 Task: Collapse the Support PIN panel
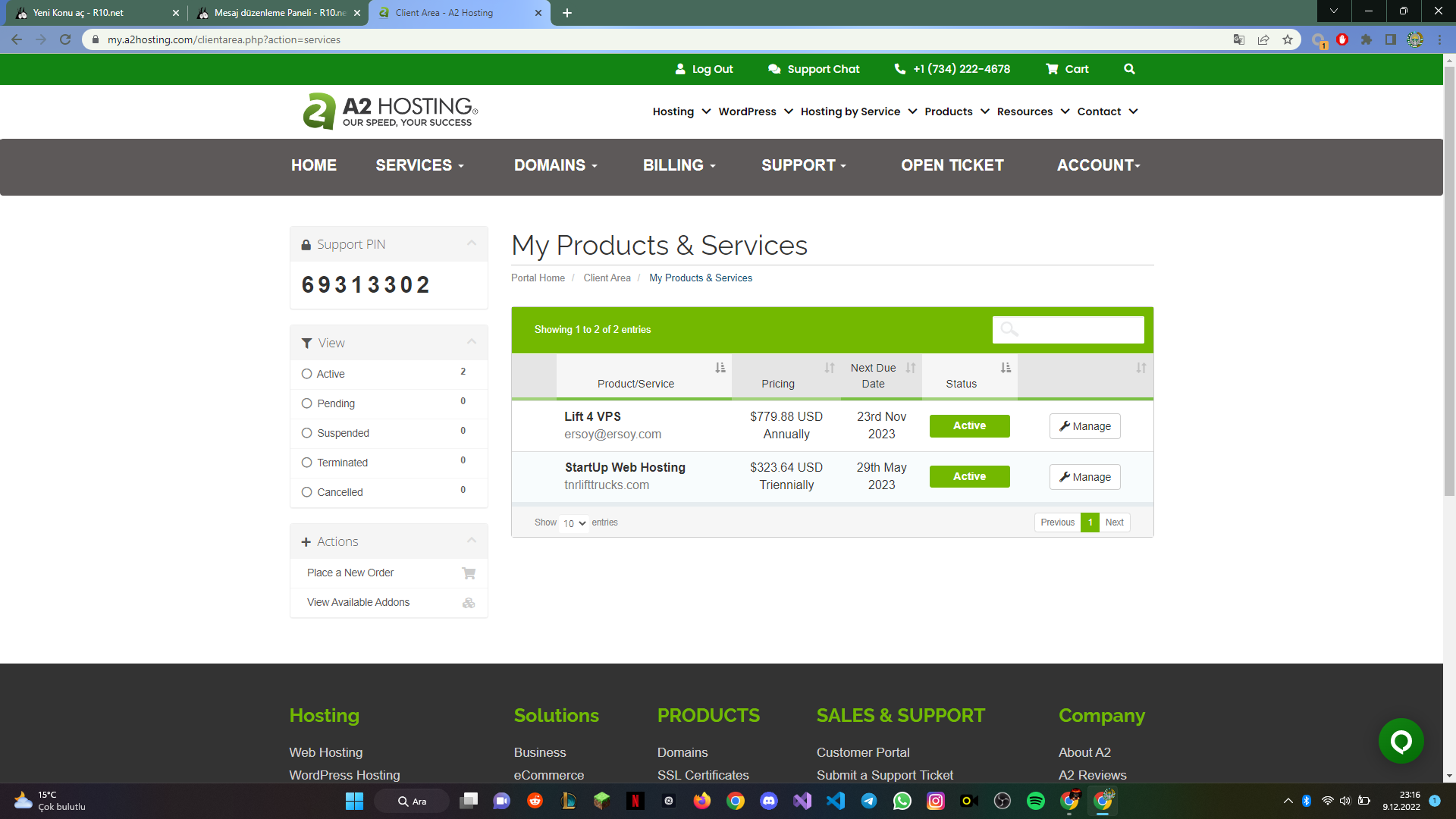[472, 243]
